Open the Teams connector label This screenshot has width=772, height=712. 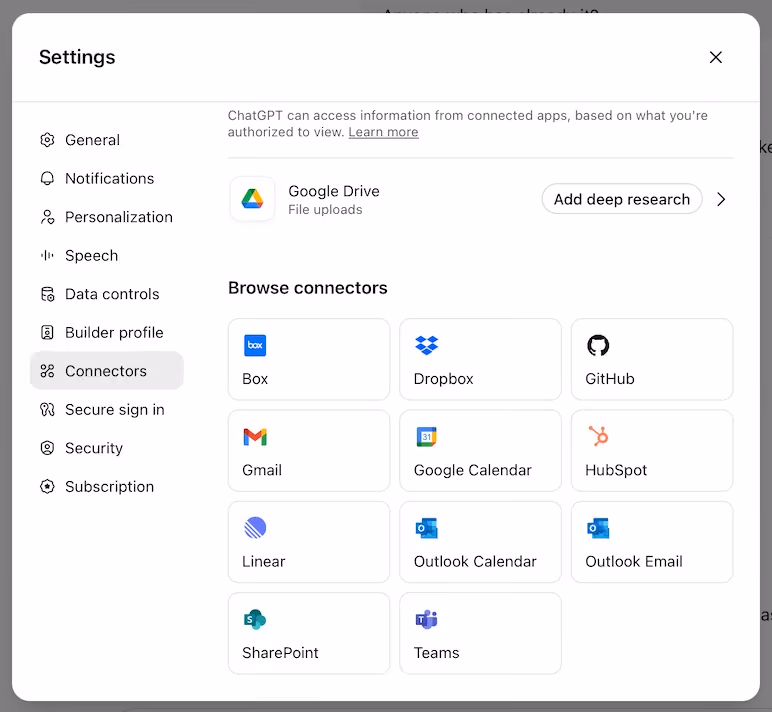tap(436, 652)
